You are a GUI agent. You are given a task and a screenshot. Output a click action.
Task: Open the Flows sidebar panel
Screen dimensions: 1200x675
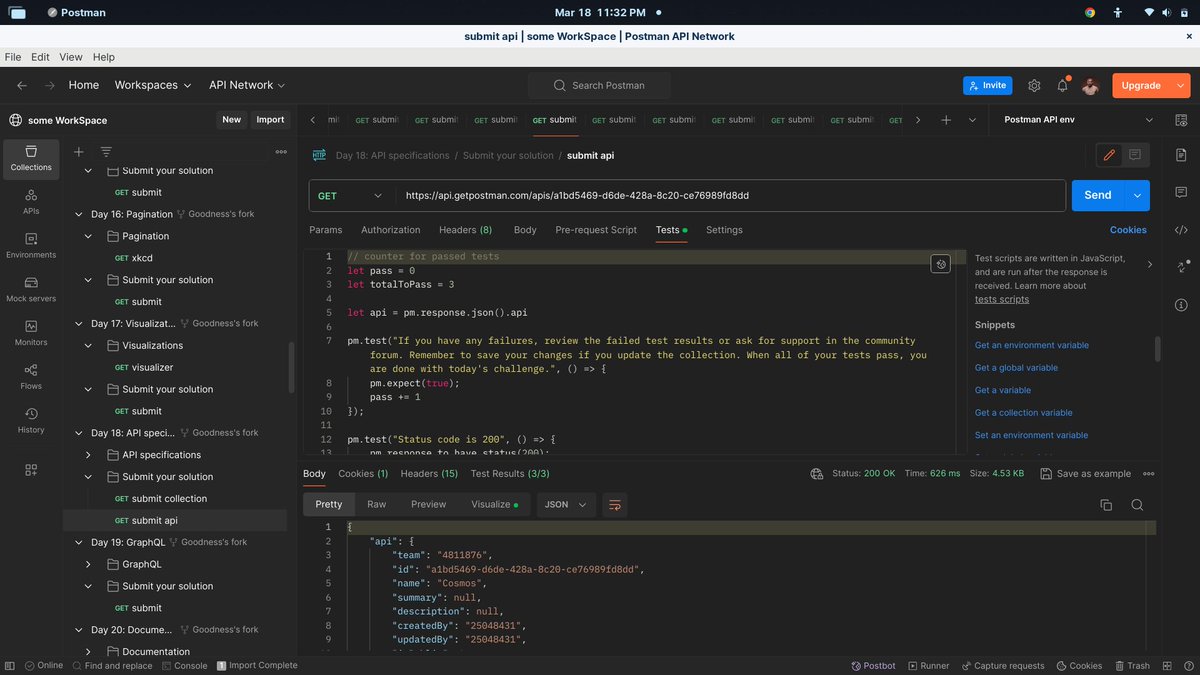31,376
